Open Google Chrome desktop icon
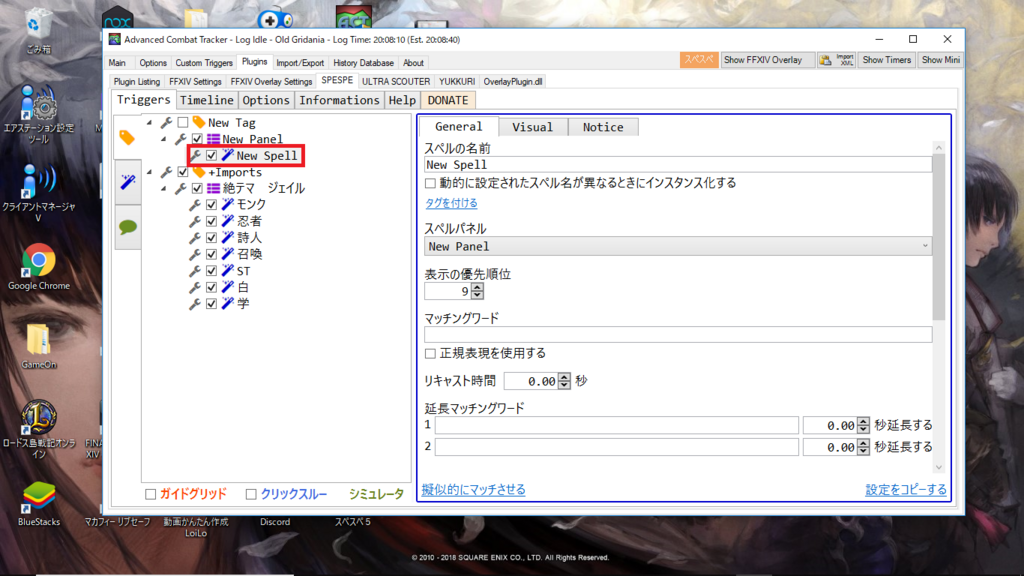 click(39, 266)
